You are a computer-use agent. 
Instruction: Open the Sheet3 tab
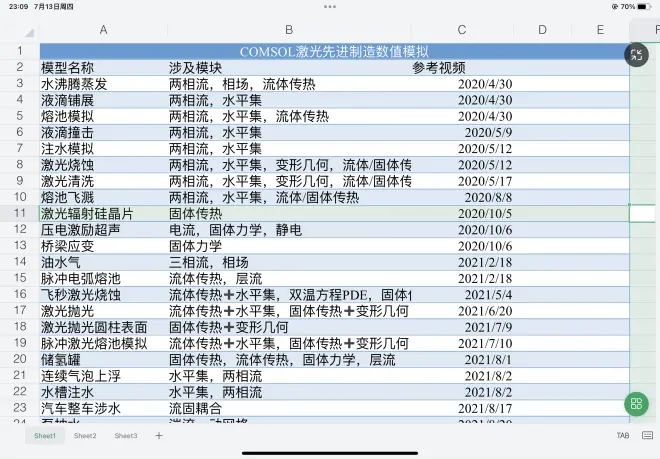[125, 436]
